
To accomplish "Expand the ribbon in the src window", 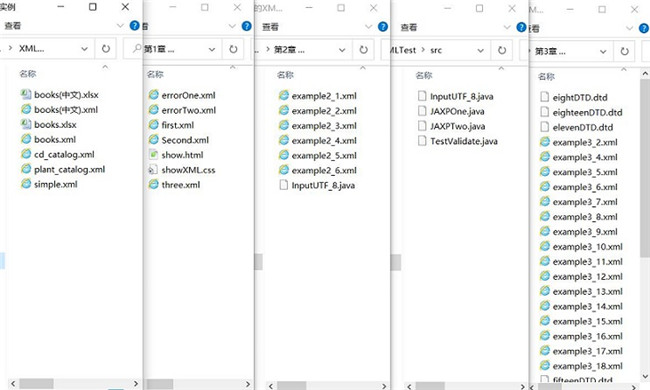I will pos(507,27).
